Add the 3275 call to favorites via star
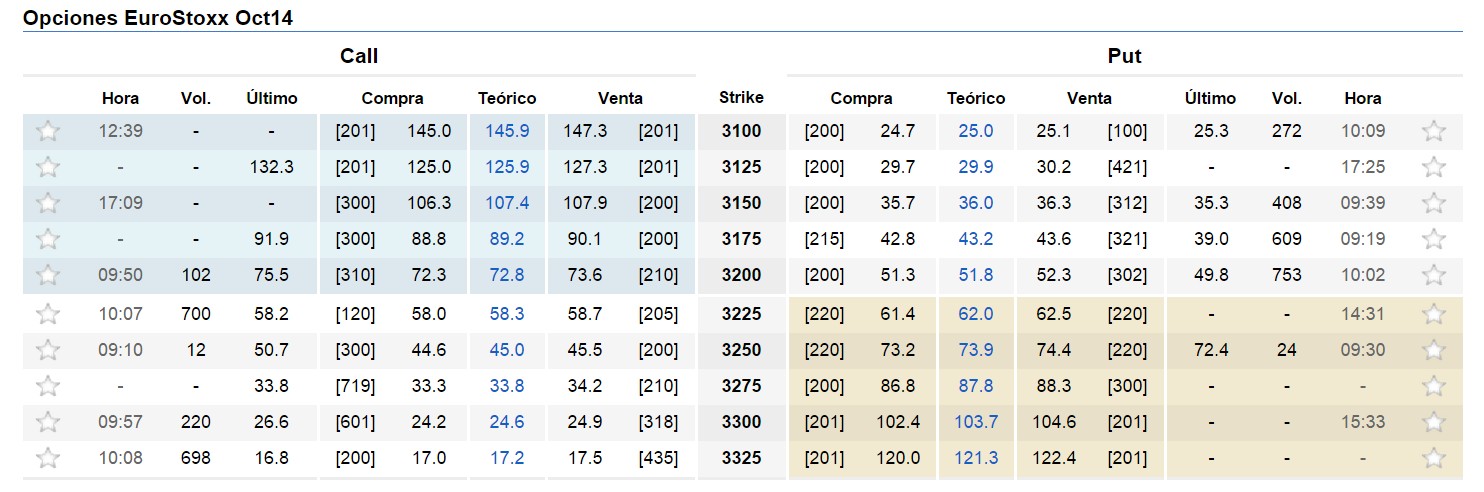Viewport: 1484px width, 492px height. coord(47,386)
